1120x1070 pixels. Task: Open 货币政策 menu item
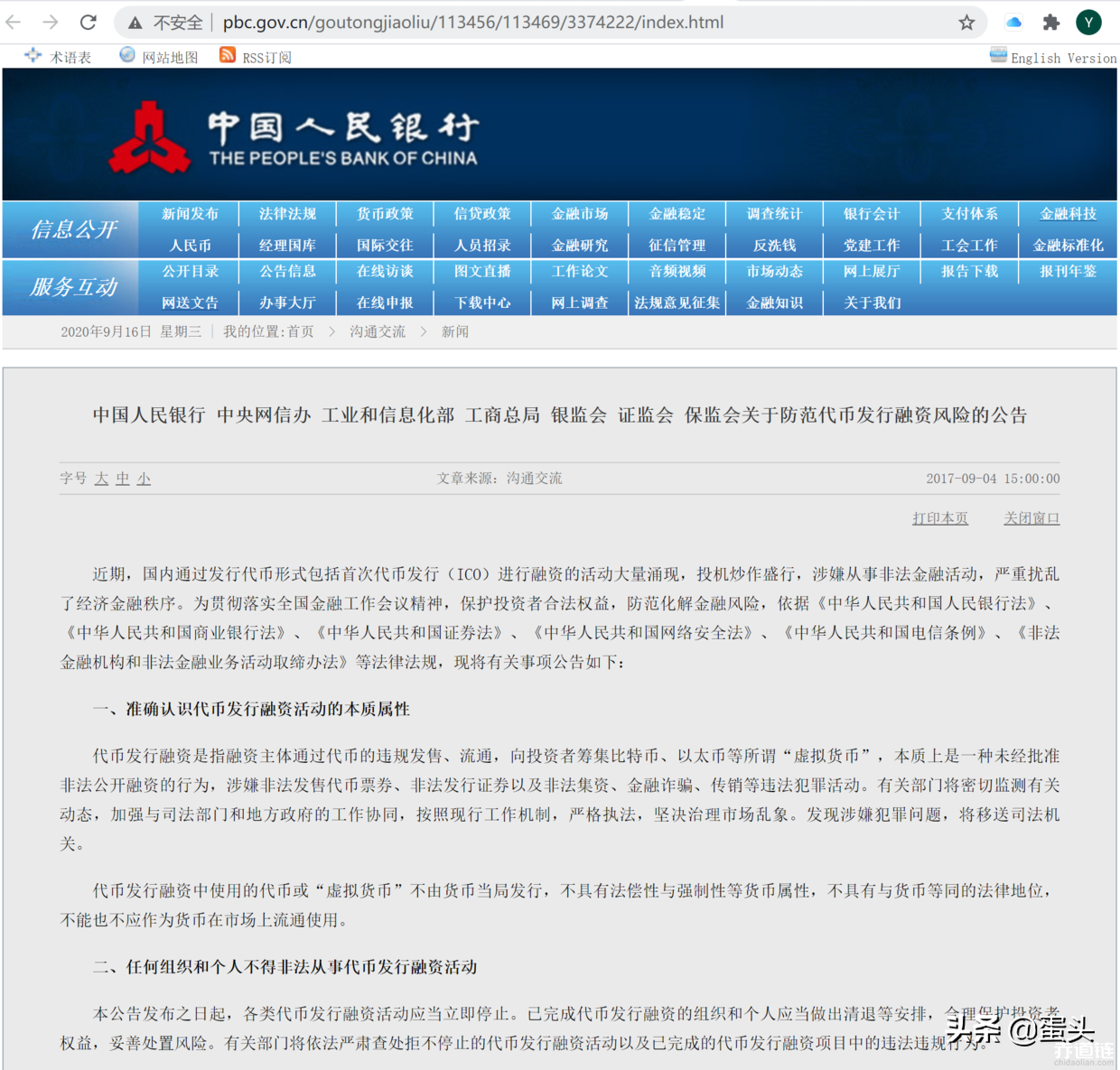385,214
